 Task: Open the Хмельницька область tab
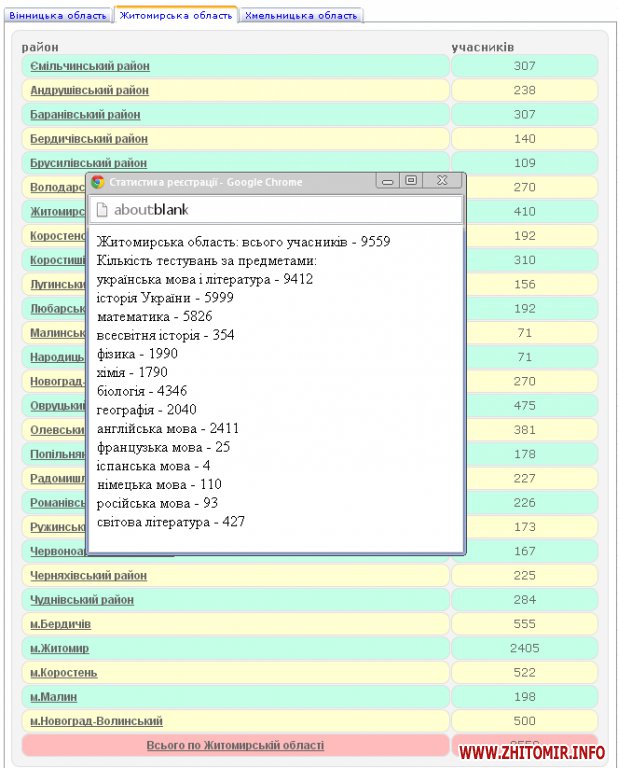[x=301, y=16]
